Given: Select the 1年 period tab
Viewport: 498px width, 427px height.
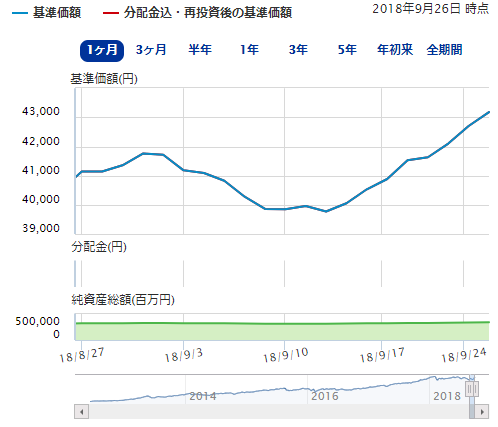Looking at the screenshot, I should pos(249,50).
